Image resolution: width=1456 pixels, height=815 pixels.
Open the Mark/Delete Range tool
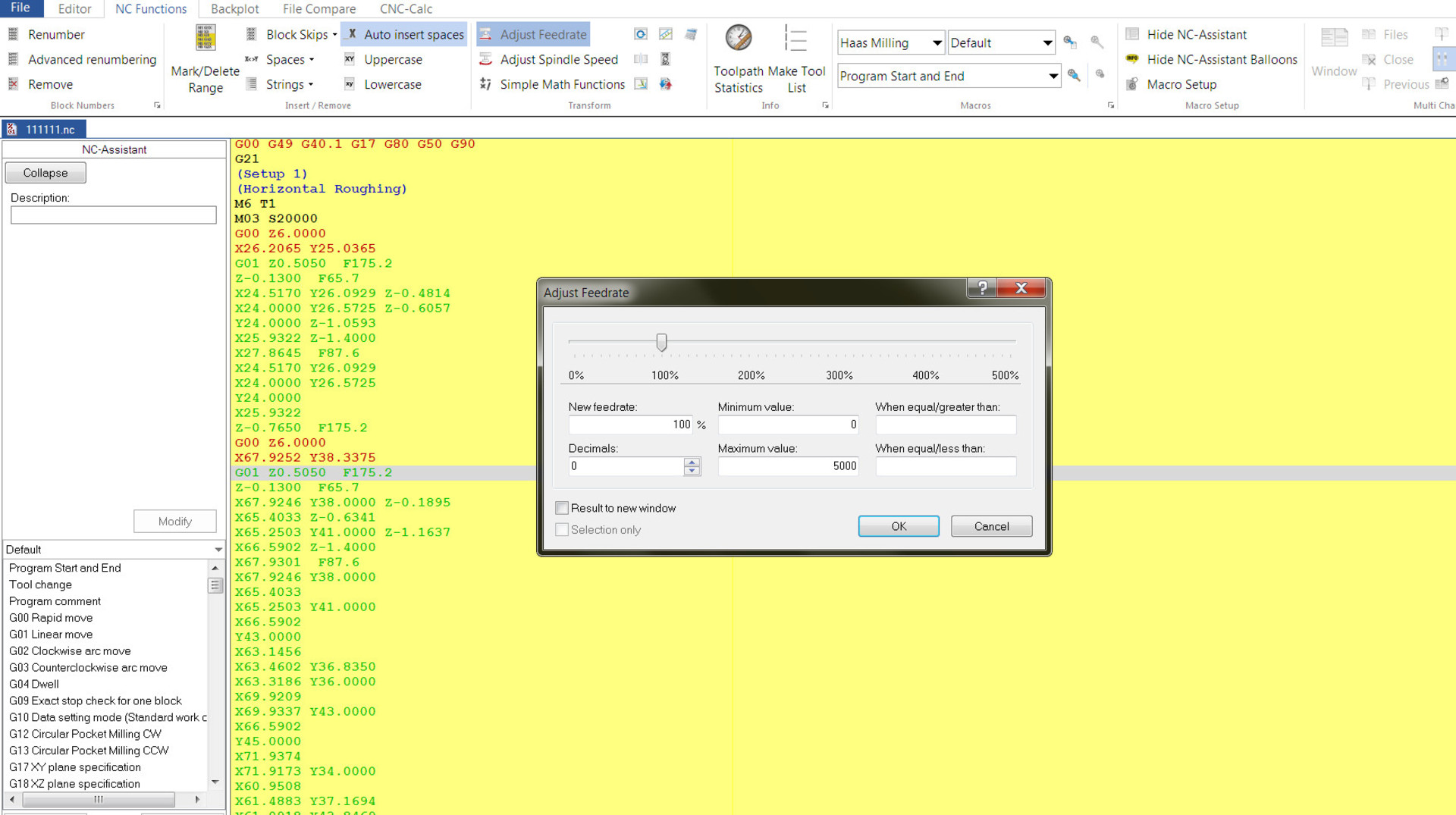click(206, 38)
